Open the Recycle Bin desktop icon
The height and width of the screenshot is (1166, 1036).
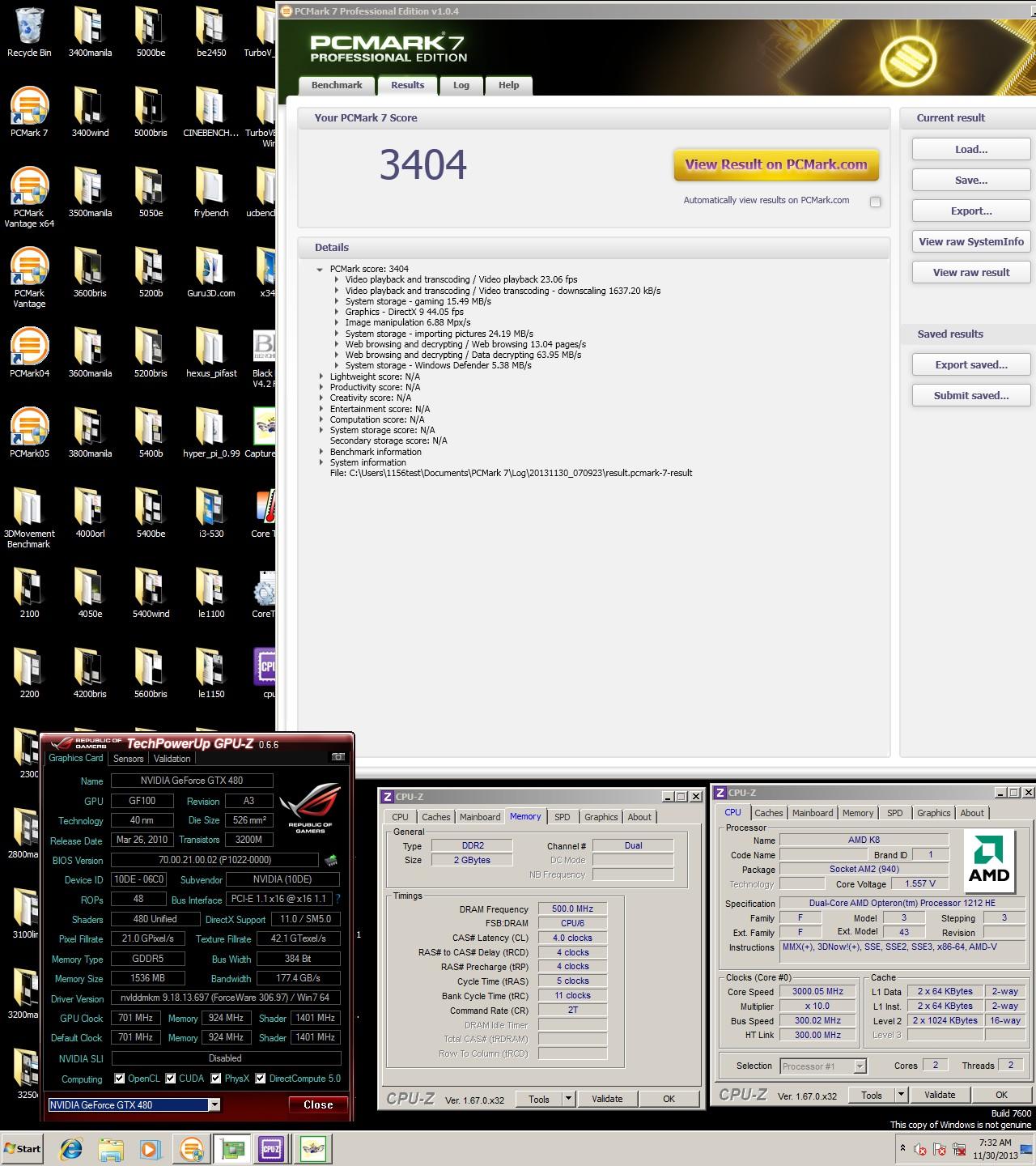click(x=29, y=32)
